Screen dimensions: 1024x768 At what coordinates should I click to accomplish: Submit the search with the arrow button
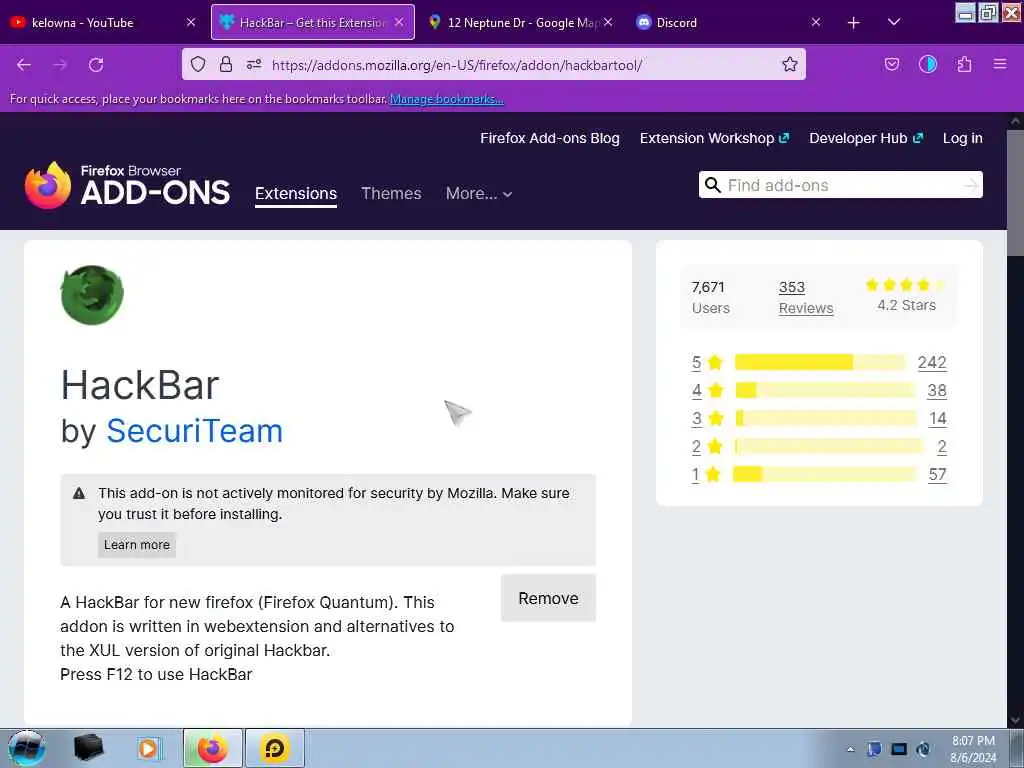tap(971, 185)
